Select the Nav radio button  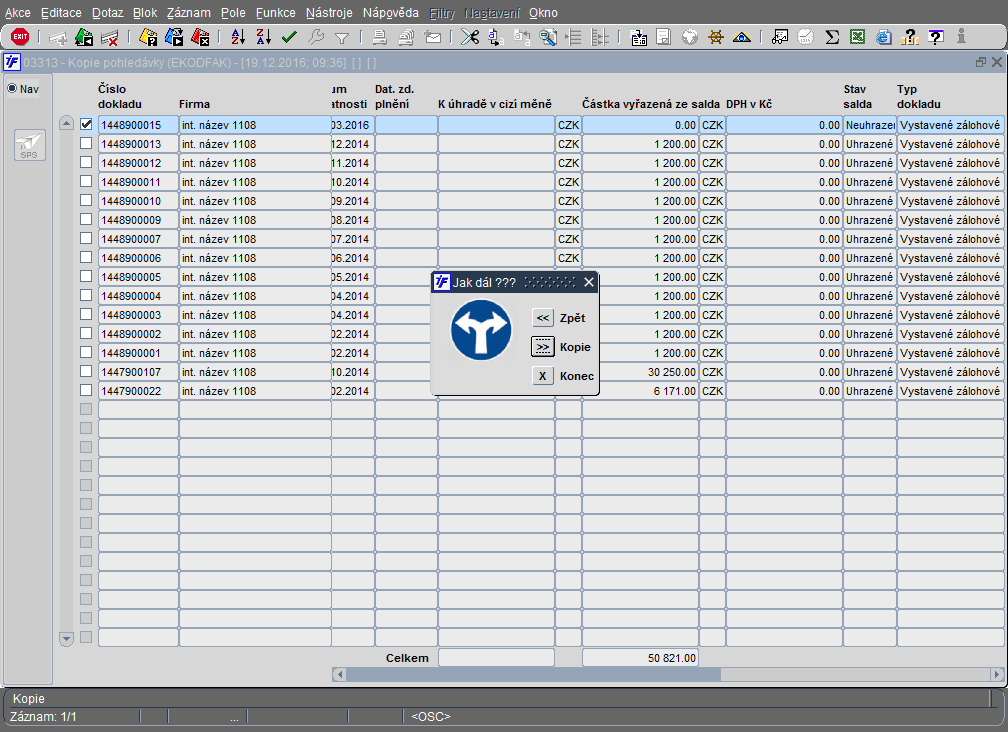13,89
